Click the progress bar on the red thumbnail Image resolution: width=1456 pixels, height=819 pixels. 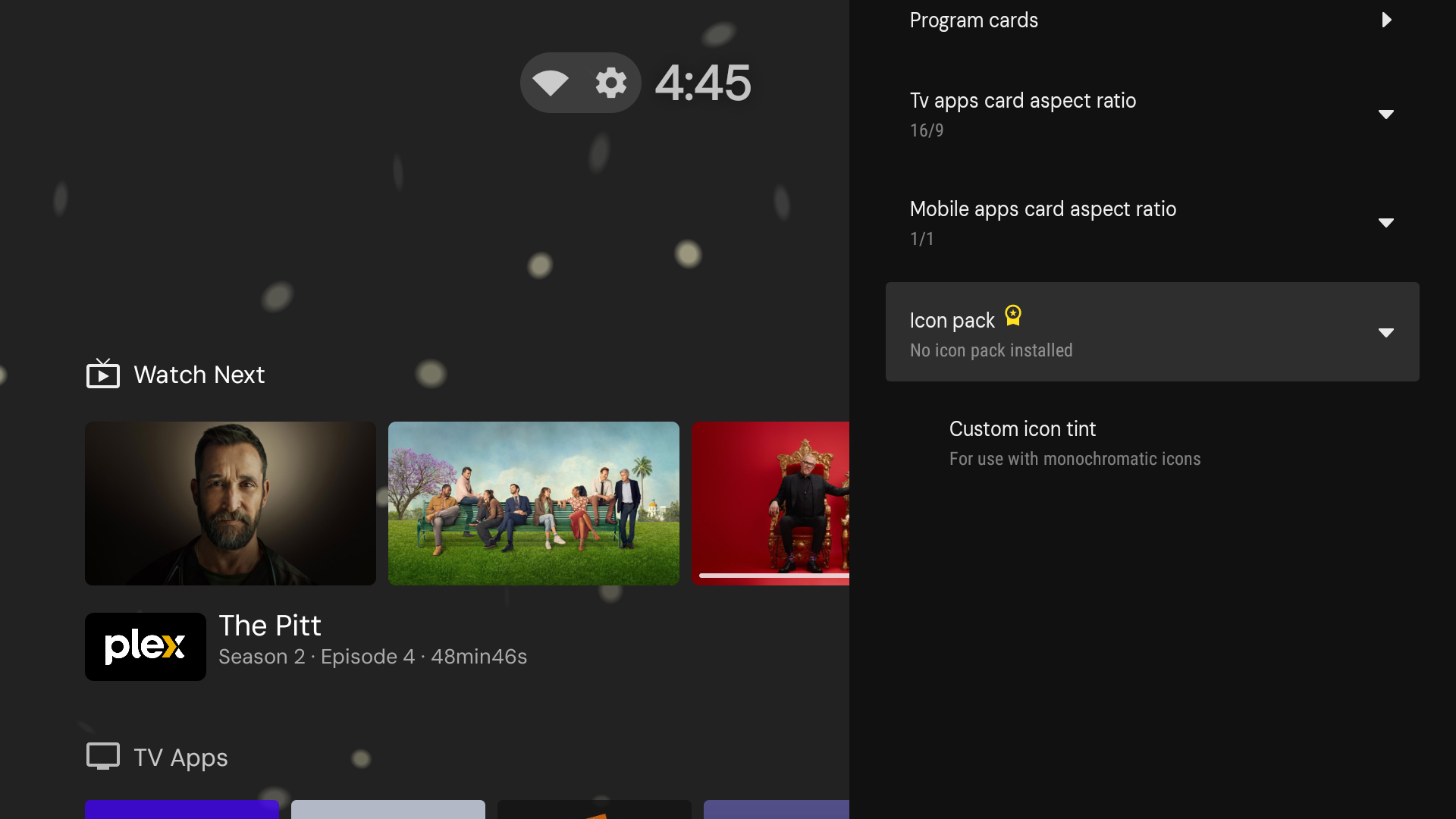[x=774, y=576]
